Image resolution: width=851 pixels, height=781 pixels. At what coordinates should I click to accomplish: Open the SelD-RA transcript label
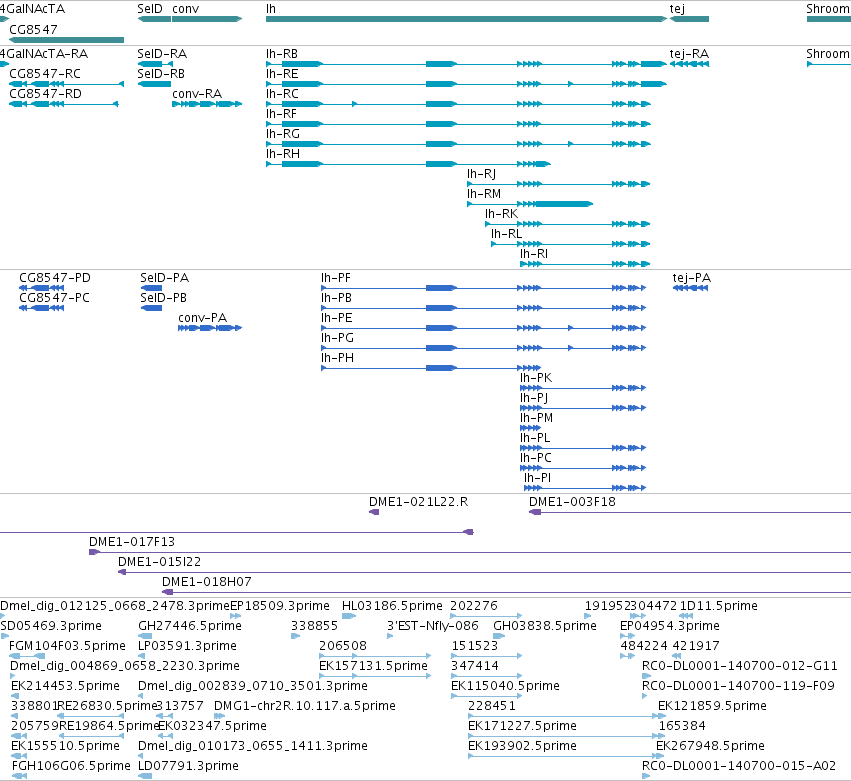(x=162, y=54)
